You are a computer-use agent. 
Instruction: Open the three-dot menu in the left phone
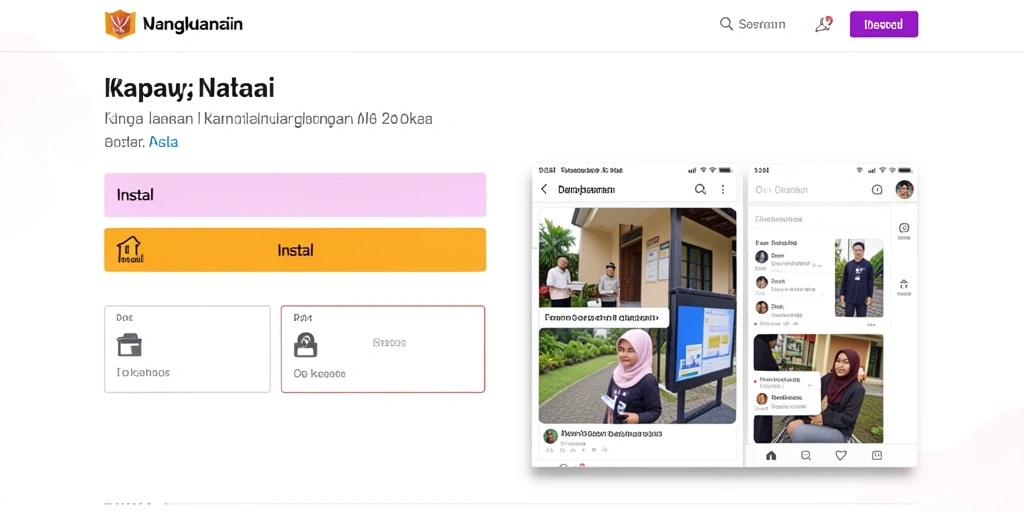point(722,189)
